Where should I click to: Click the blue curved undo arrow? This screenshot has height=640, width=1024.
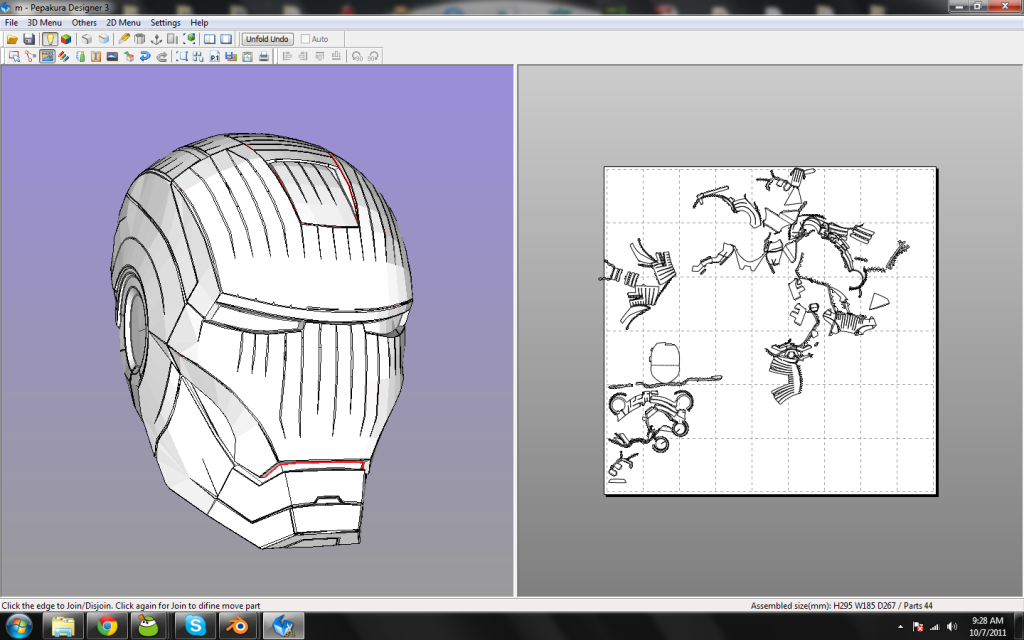point(145,56)
